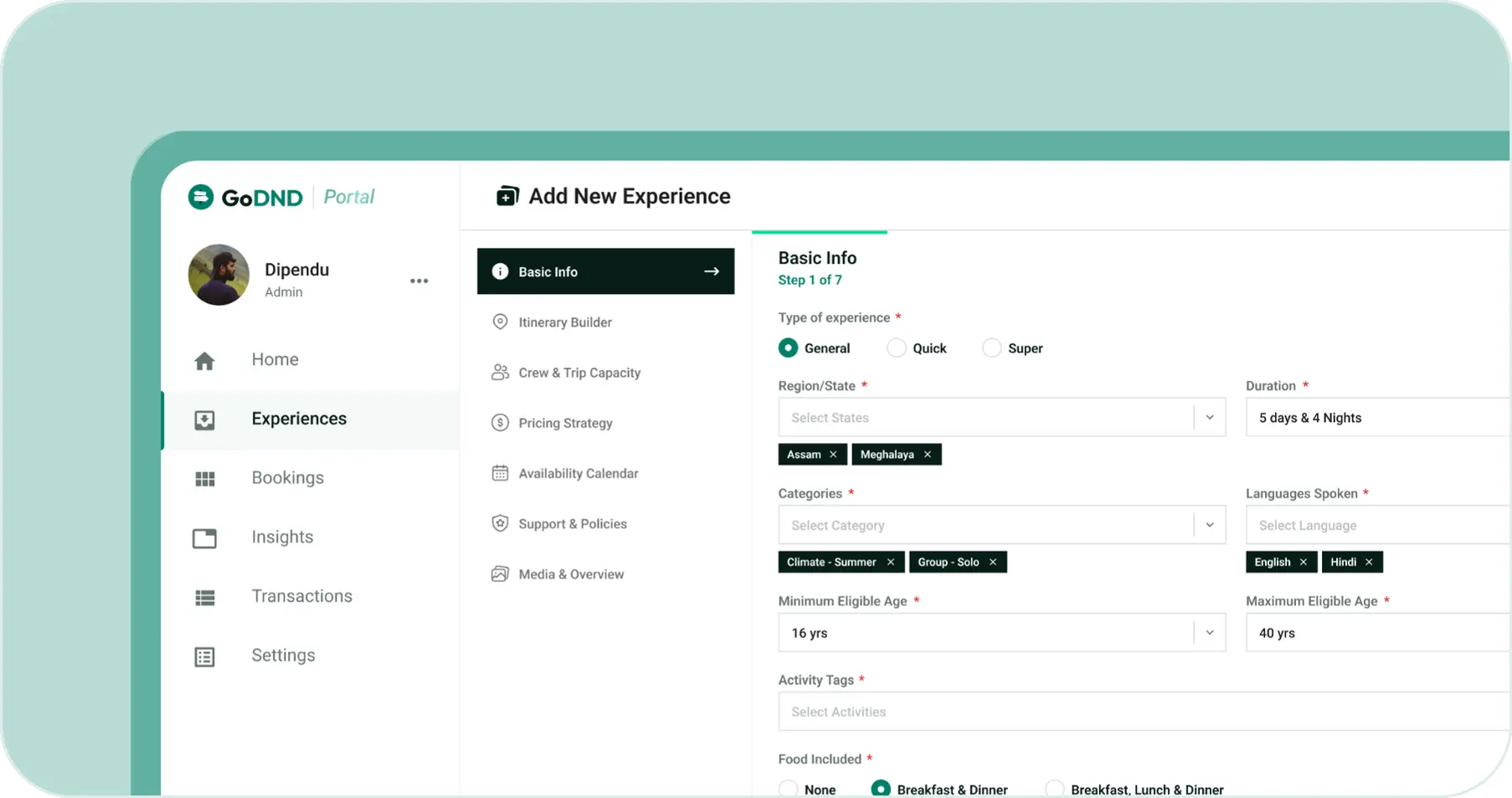This screenshot has height=798, width=1512.
Task: Click the Home icon in sidebar
Action: 204,361
